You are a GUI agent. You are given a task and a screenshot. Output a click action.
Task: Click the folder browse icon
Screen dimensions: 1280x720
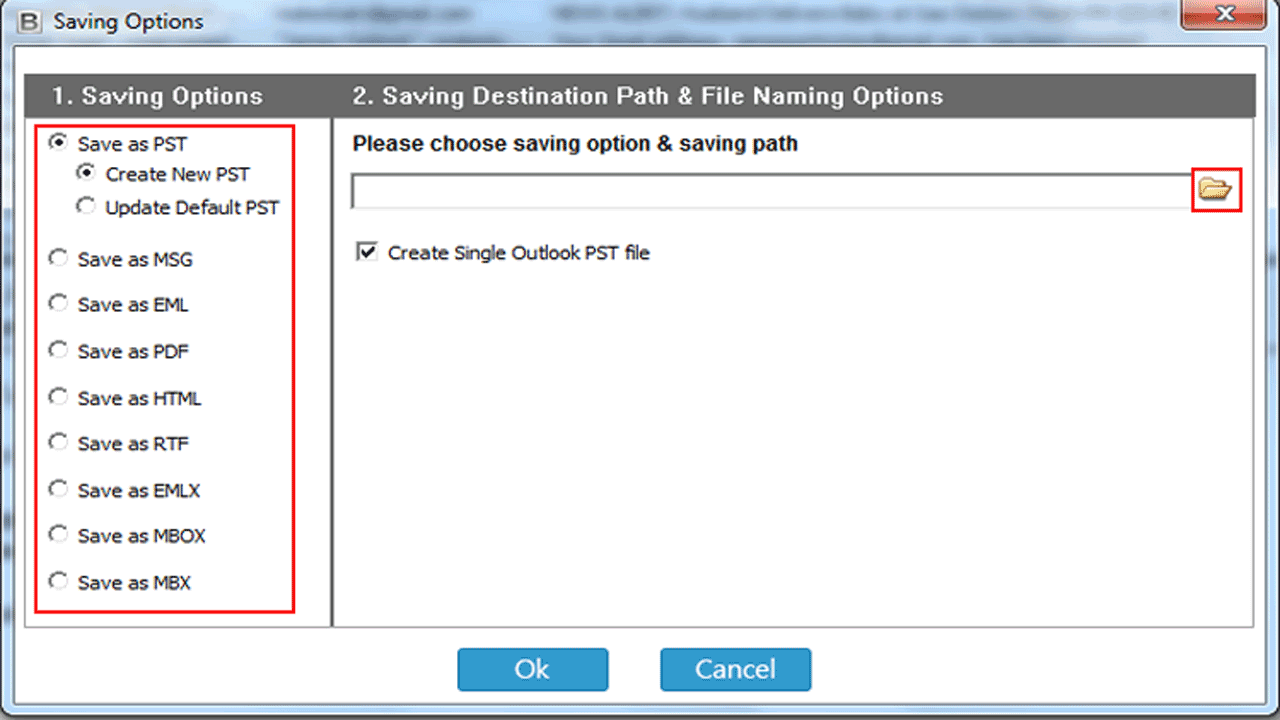point(1215,189)
